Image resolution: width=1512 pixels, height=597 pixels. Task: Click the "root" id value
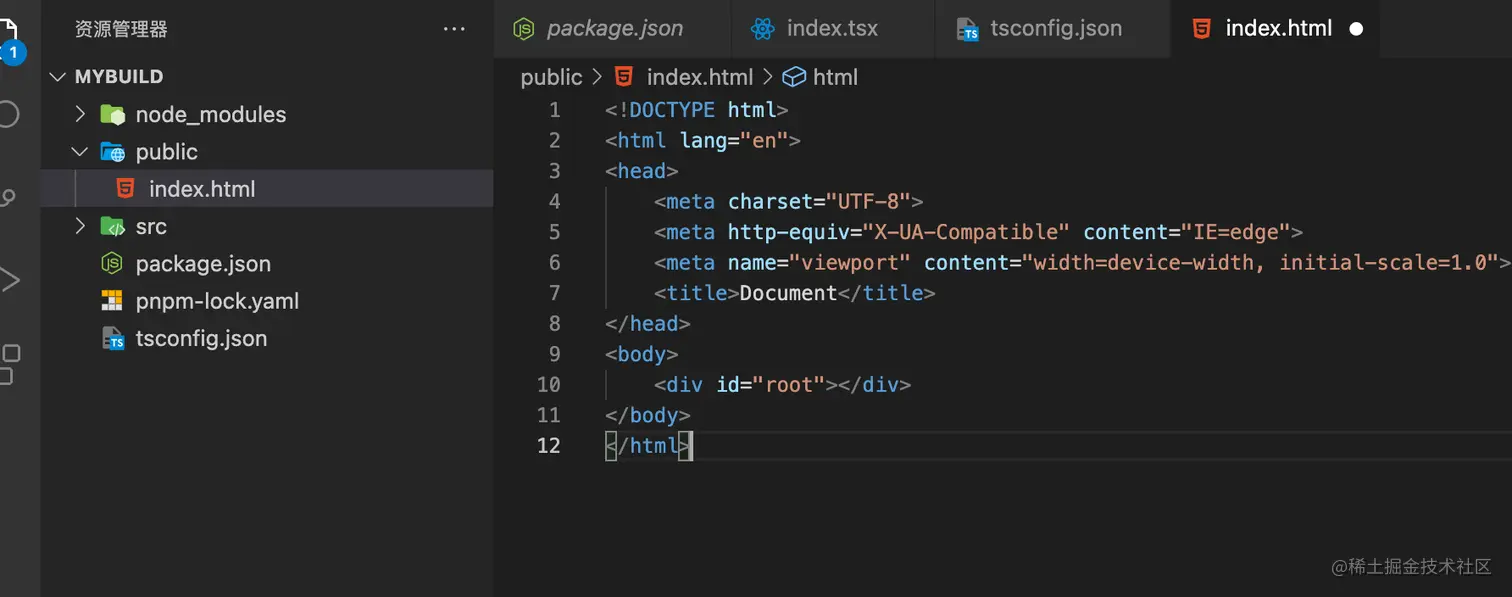pos(788,384)
